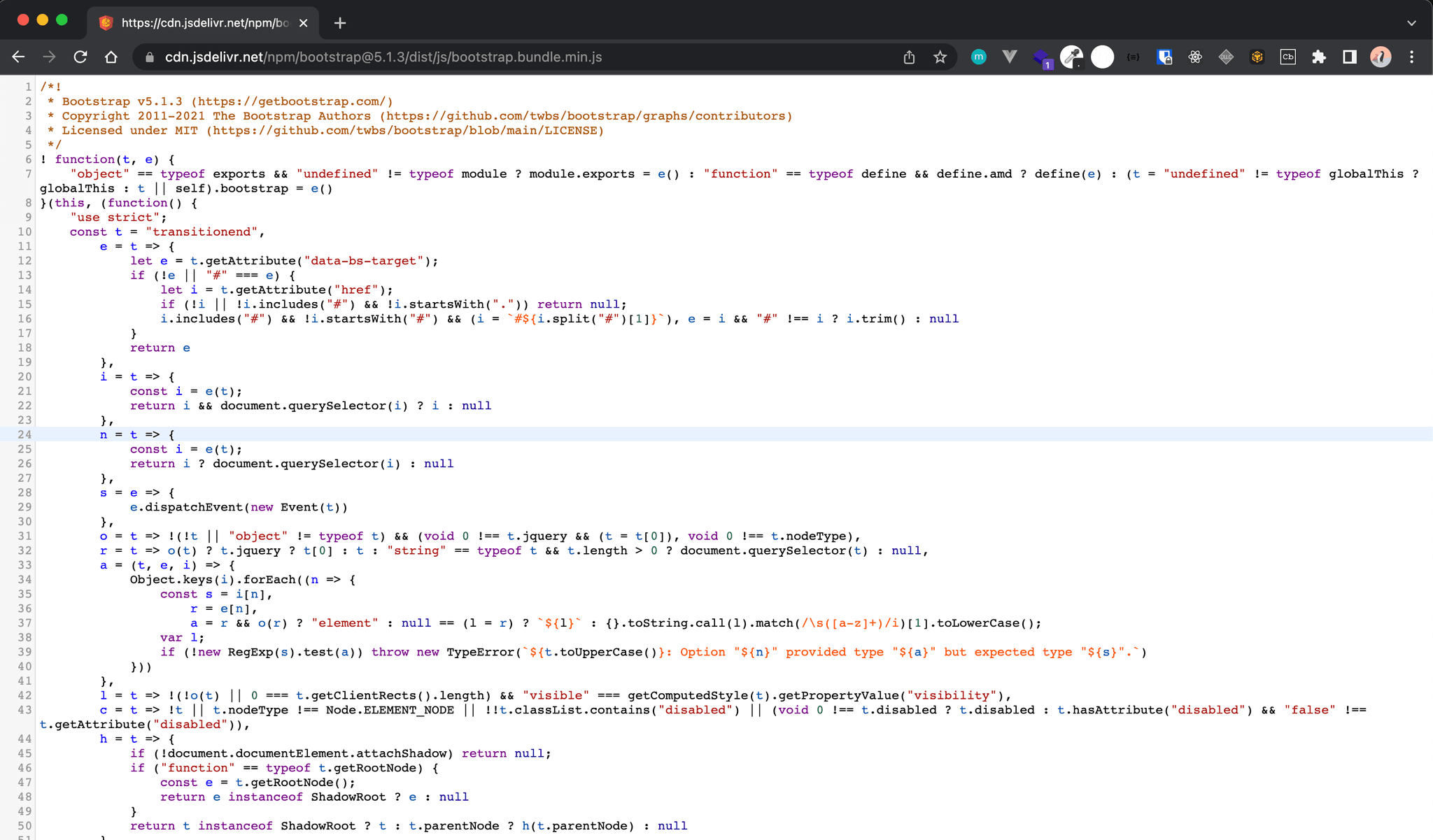Click the share page icon in address bar
Image resolution: width=1433 pixels, height=840 pixels.
point(909,57)
